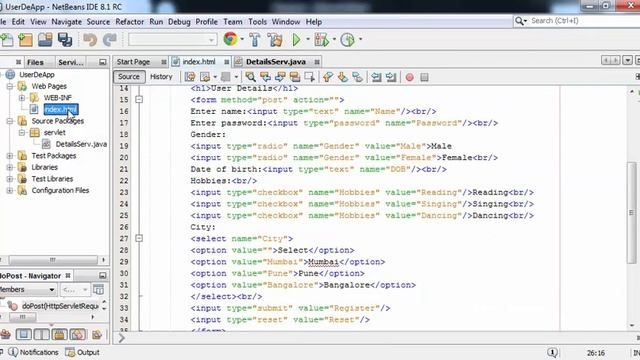This screenshot has width=640, height=360.
Task: Expand the Test Packages node
Action: click(x=10, y=156)
